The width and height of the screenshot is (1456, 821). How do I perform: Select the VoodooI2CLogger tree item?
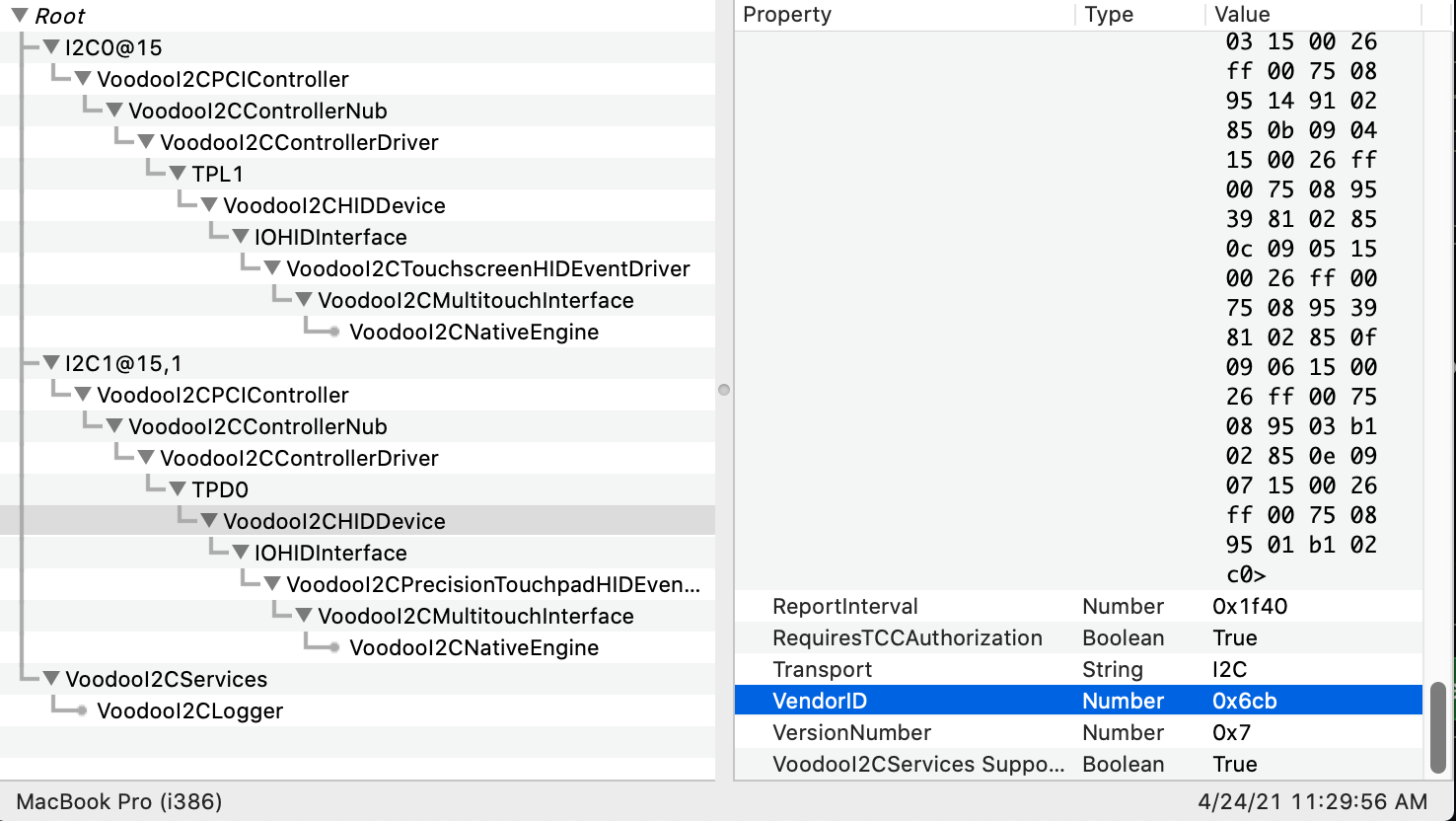pyautogui.click(x=189, y=710)
